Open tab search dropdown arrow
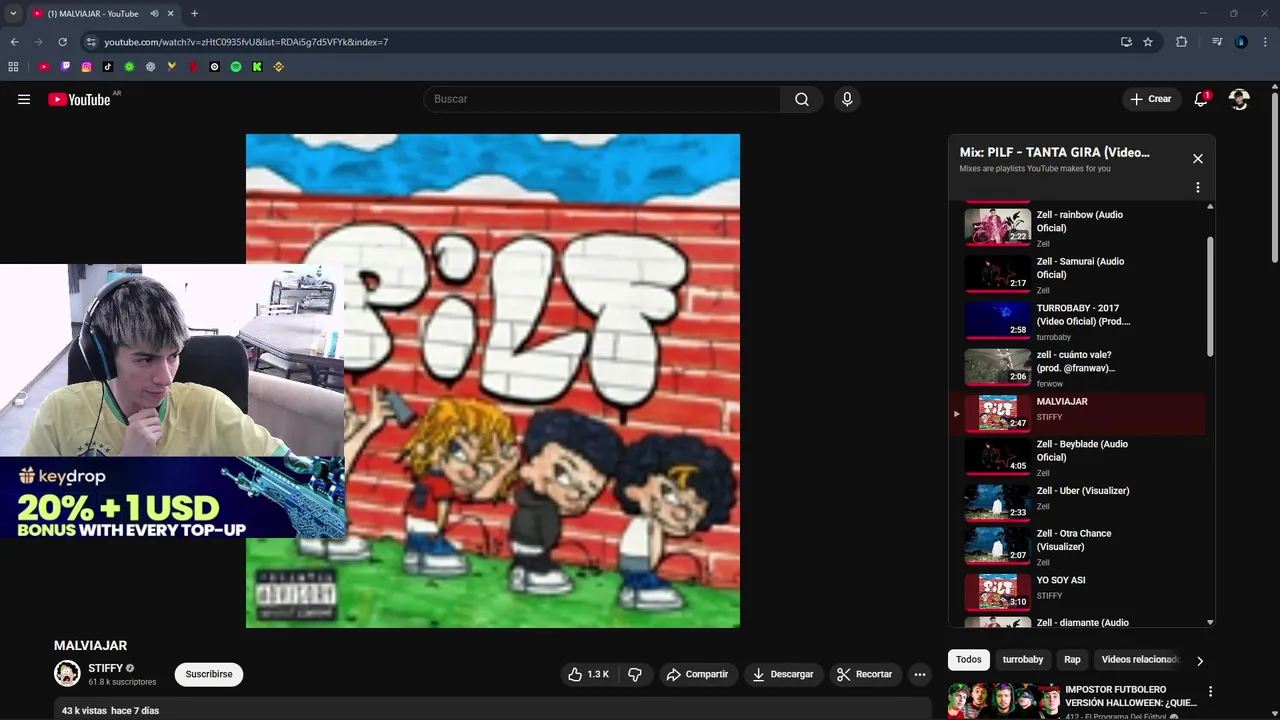 pos(13,14)
